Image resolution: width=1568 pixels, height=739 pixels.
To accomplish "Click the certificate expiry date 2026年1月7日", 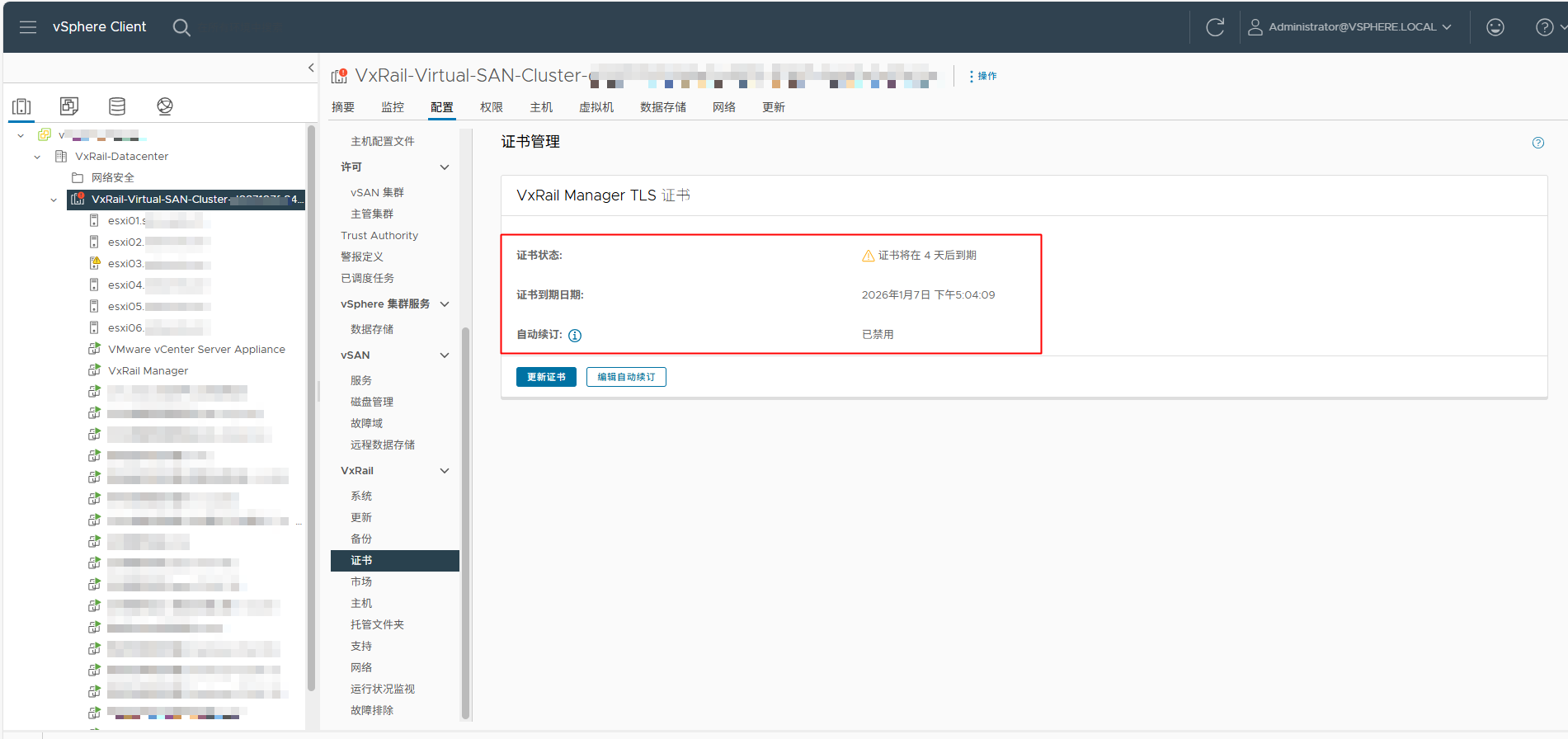I will point(928,294).
